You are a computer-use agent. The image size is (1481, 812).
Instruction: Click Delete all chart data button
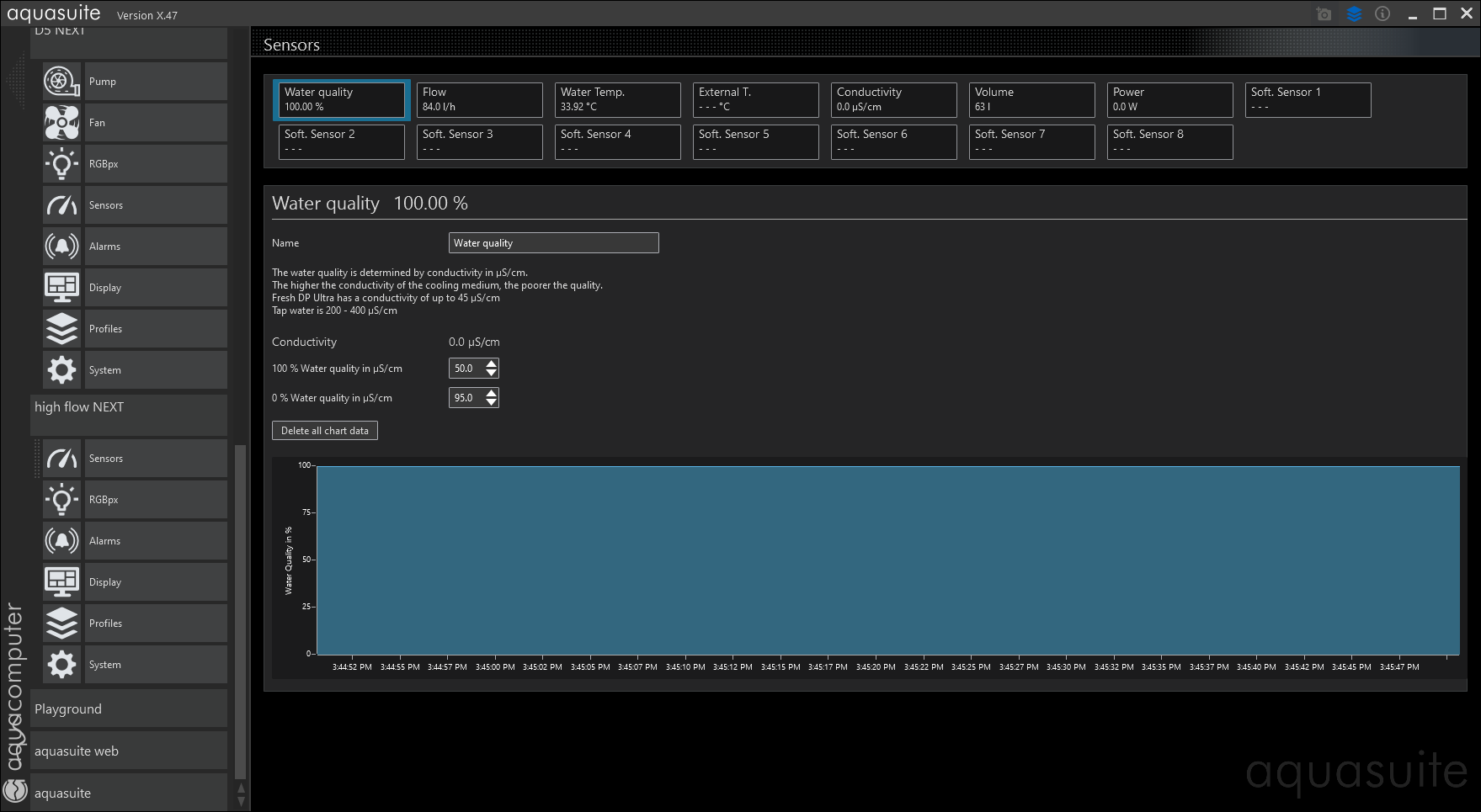(324, 431)
